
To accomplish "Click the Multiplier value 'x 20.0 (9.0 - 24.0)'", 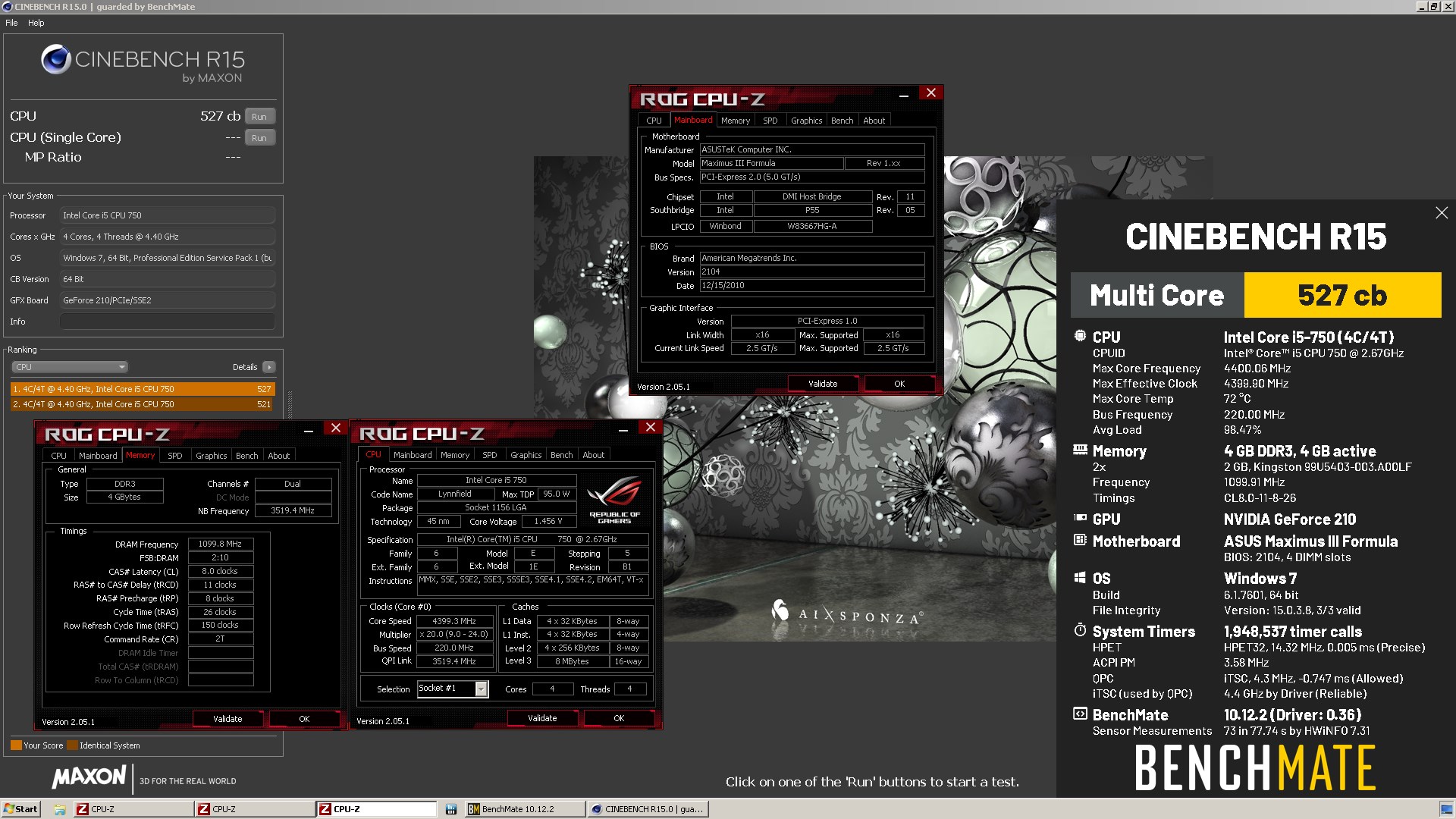I will click(x=454, y=634).
